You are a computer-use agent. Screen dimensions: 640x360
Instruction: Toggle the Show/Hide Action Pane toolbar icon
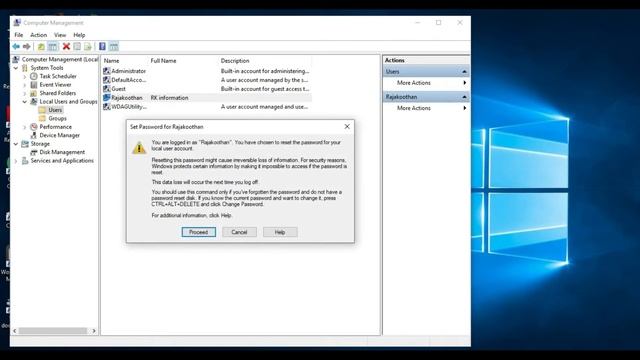(x=114, y=47)
